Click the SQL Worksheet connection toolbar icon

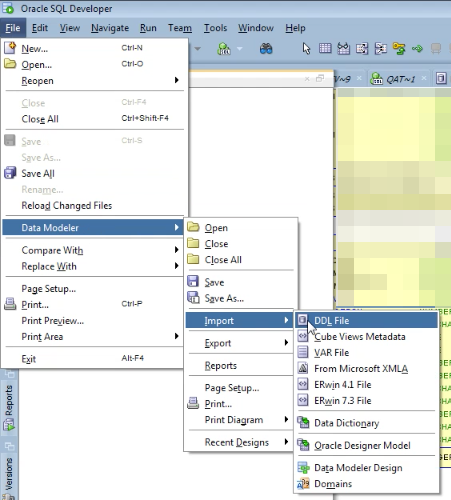pyautogui.click(x=224, y=49)
